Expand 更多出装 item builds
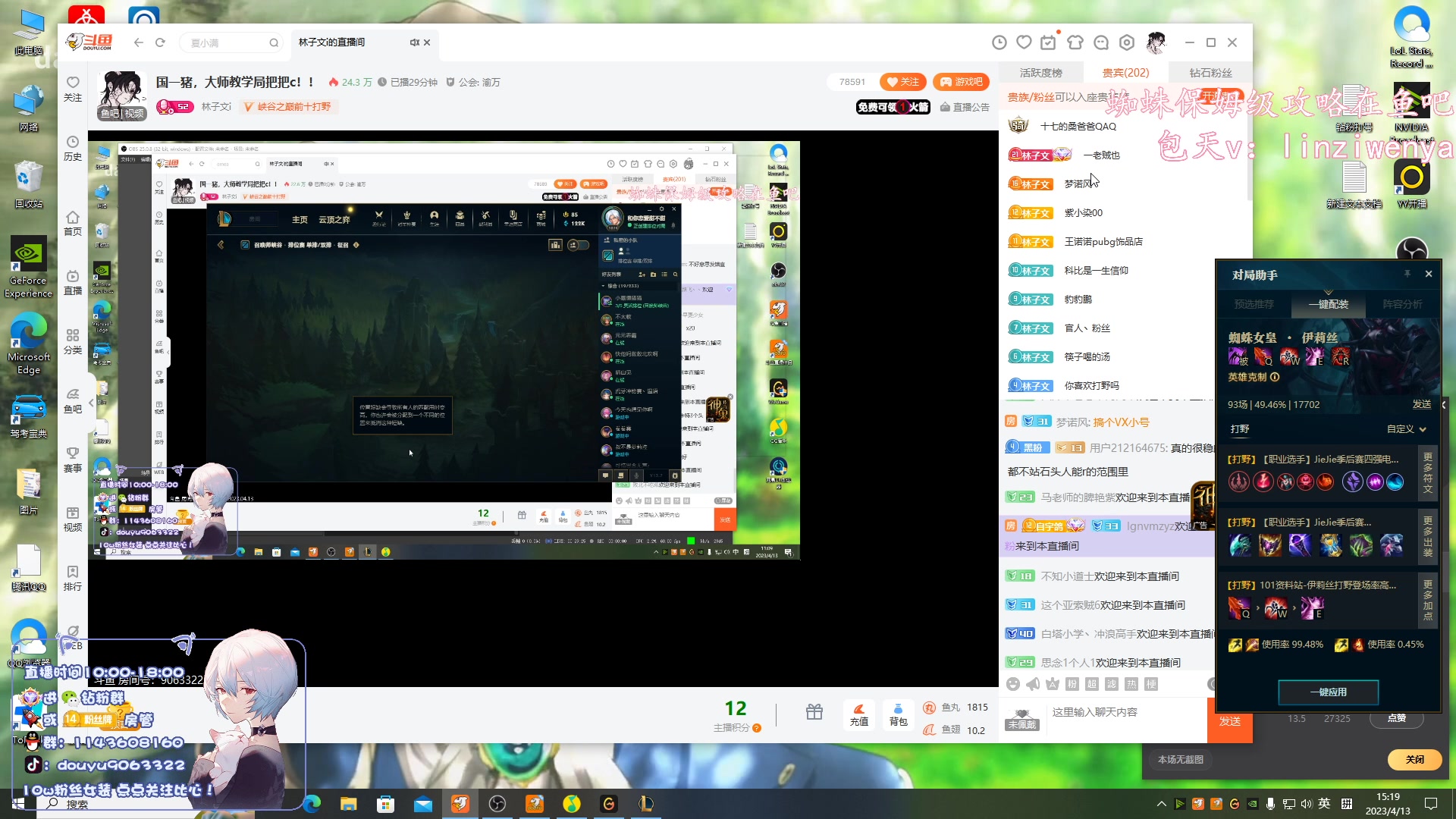1456x819 pixels. 1427,536
